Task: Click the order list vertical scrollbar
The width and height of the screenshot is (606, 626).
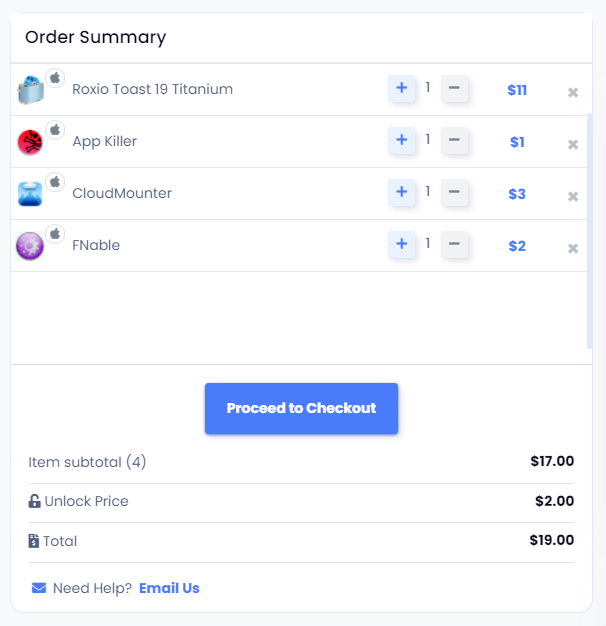Action: tap(590, 231)
